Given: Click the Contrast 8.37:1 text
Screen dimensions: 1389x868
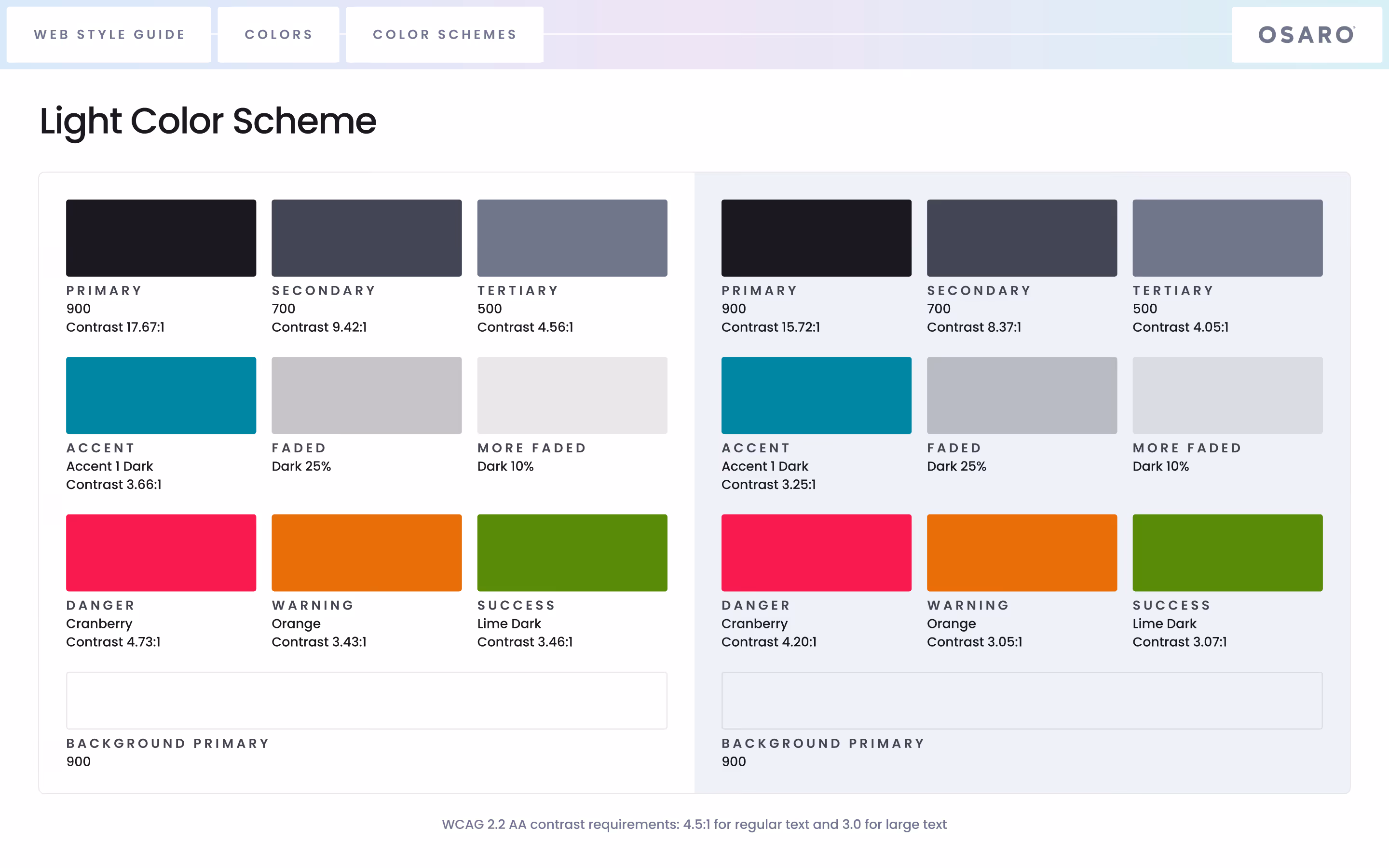Looking at the screenshot, I should tap(974, 327).
